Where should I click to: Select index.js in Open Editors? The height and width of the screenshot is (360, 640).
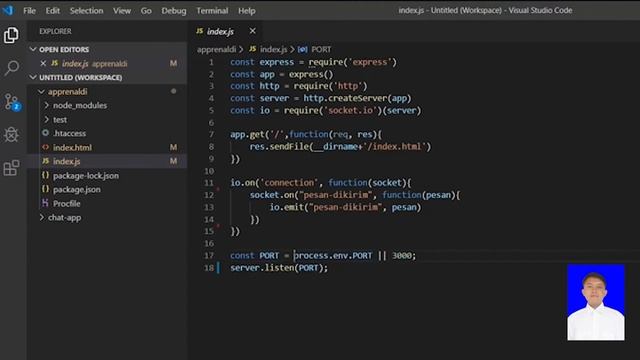107,63
